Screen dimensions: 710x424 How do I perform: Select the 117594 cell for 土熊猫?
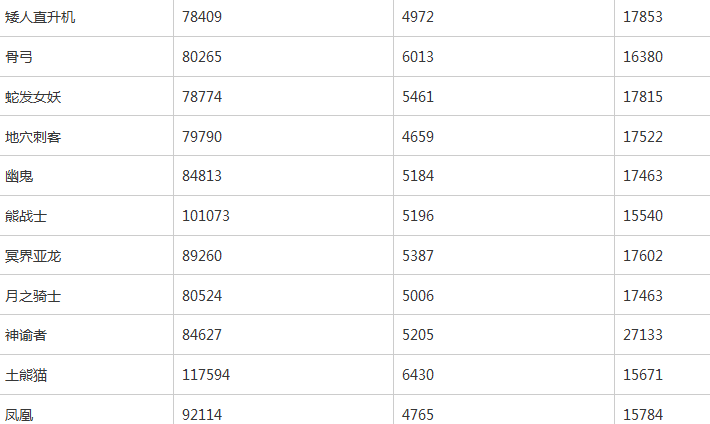(206, 375)
